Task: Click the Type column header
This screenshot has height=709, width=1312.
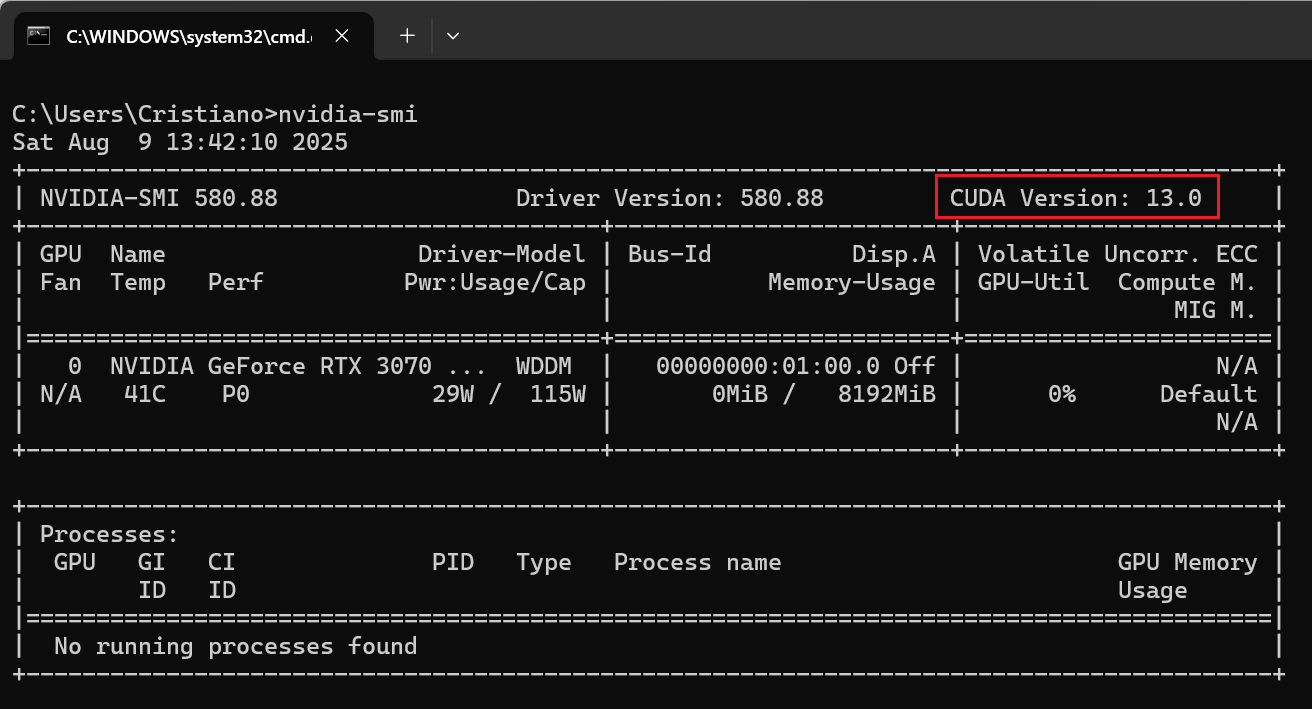Action: 544,562
